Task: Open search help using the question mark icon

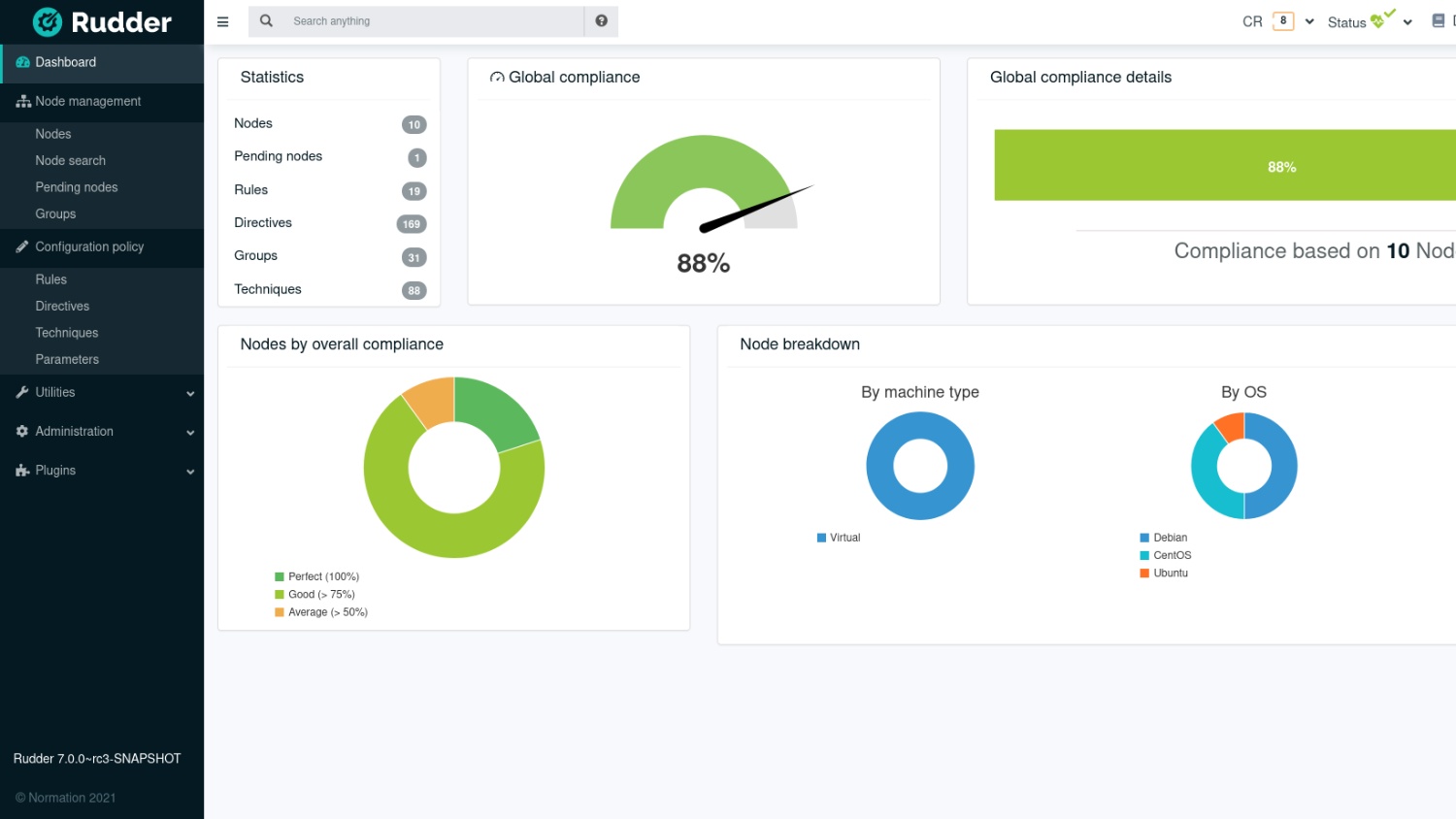Action: click(x=601, y=20)
